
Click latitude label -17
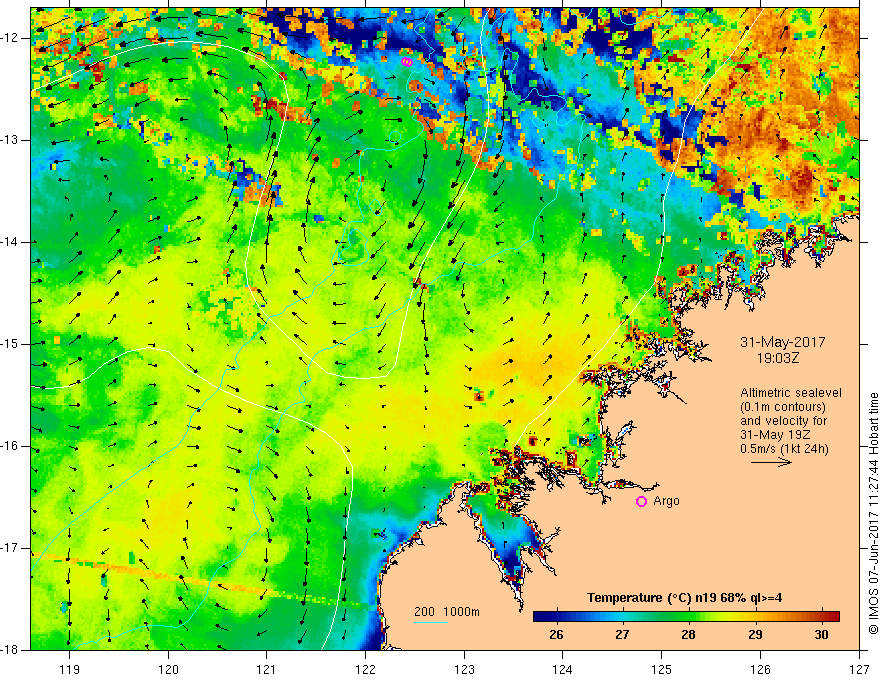pos(10,548)
